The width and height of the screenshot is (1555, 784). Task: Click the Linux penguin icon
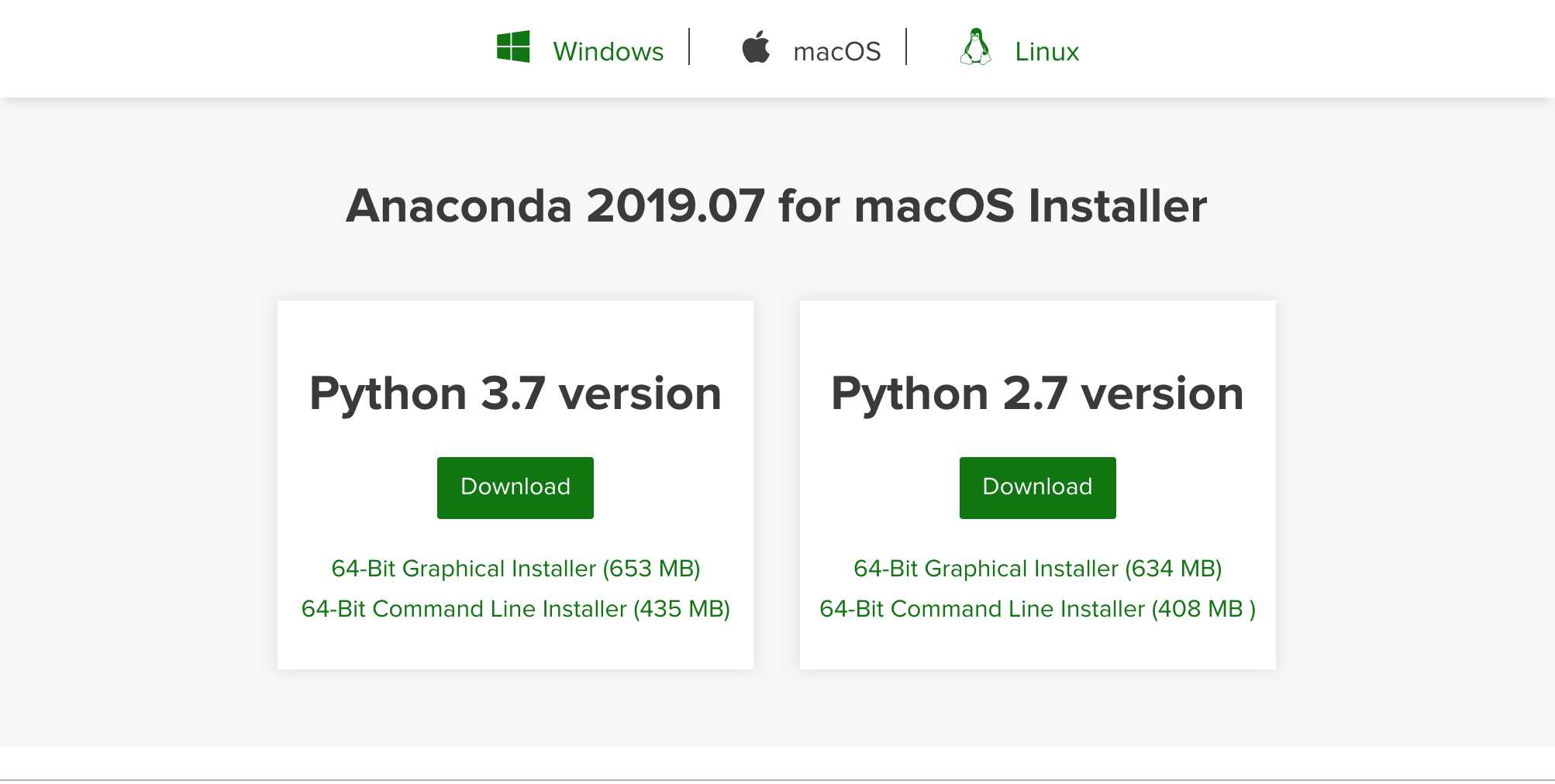point(976,46)
